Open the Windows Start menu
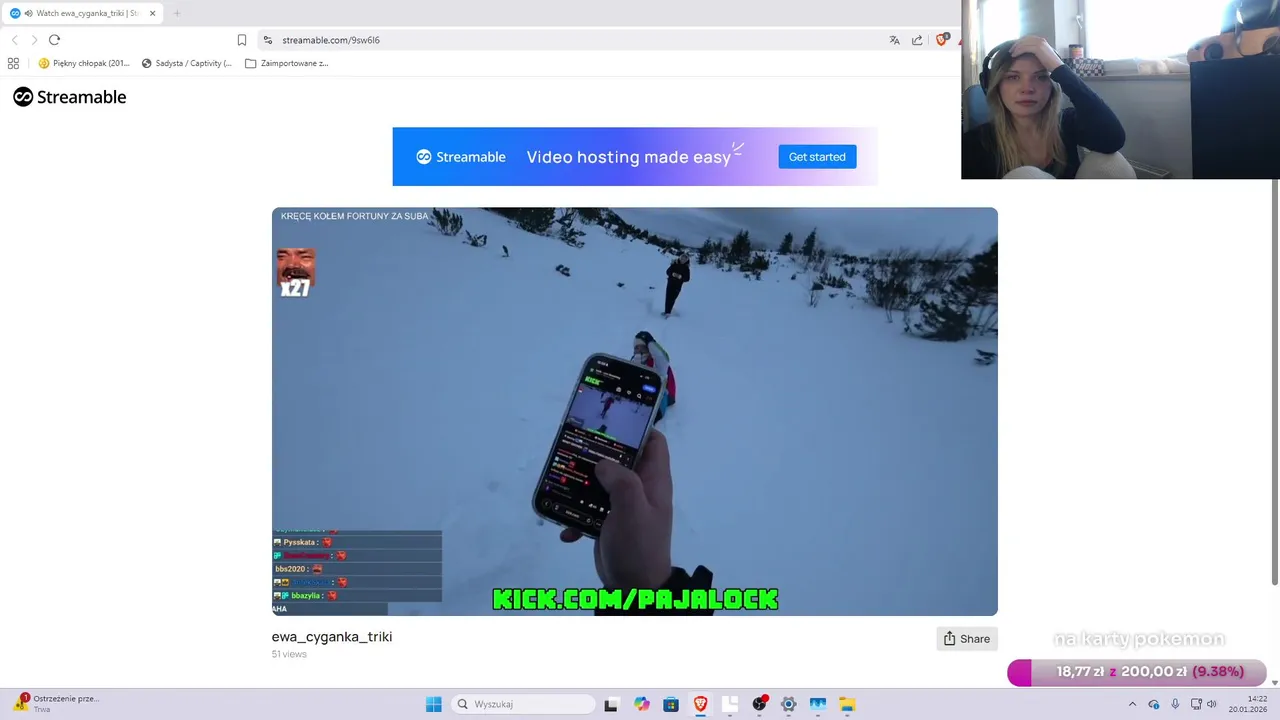 point(433,704)
